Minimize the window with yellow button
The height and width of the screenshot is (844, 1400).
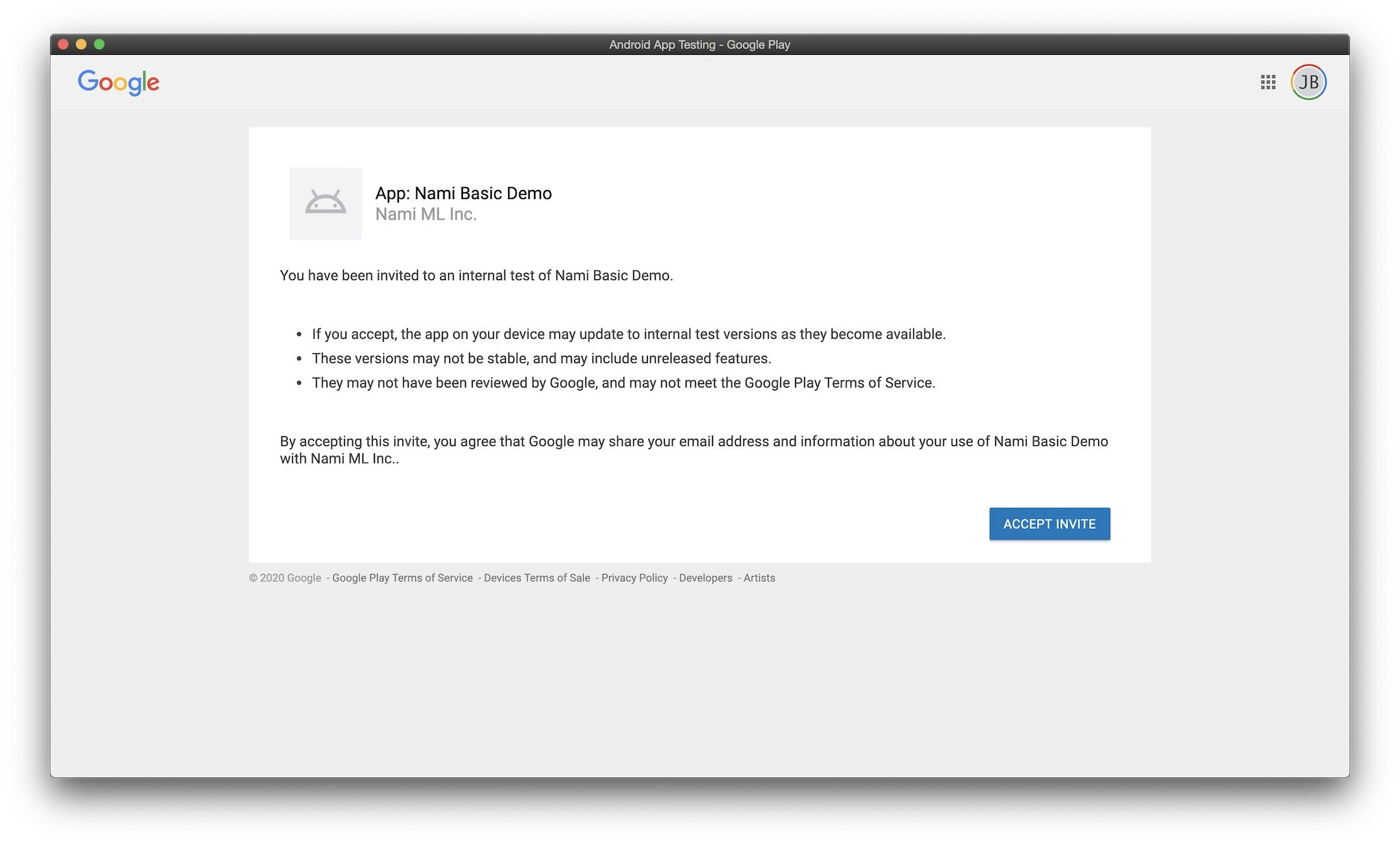[x=81, y=44]
